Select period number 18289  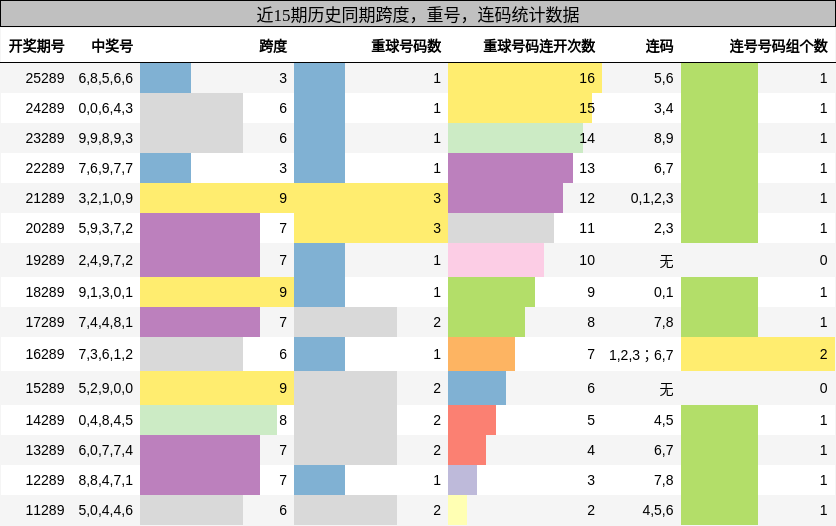[45, 292]
